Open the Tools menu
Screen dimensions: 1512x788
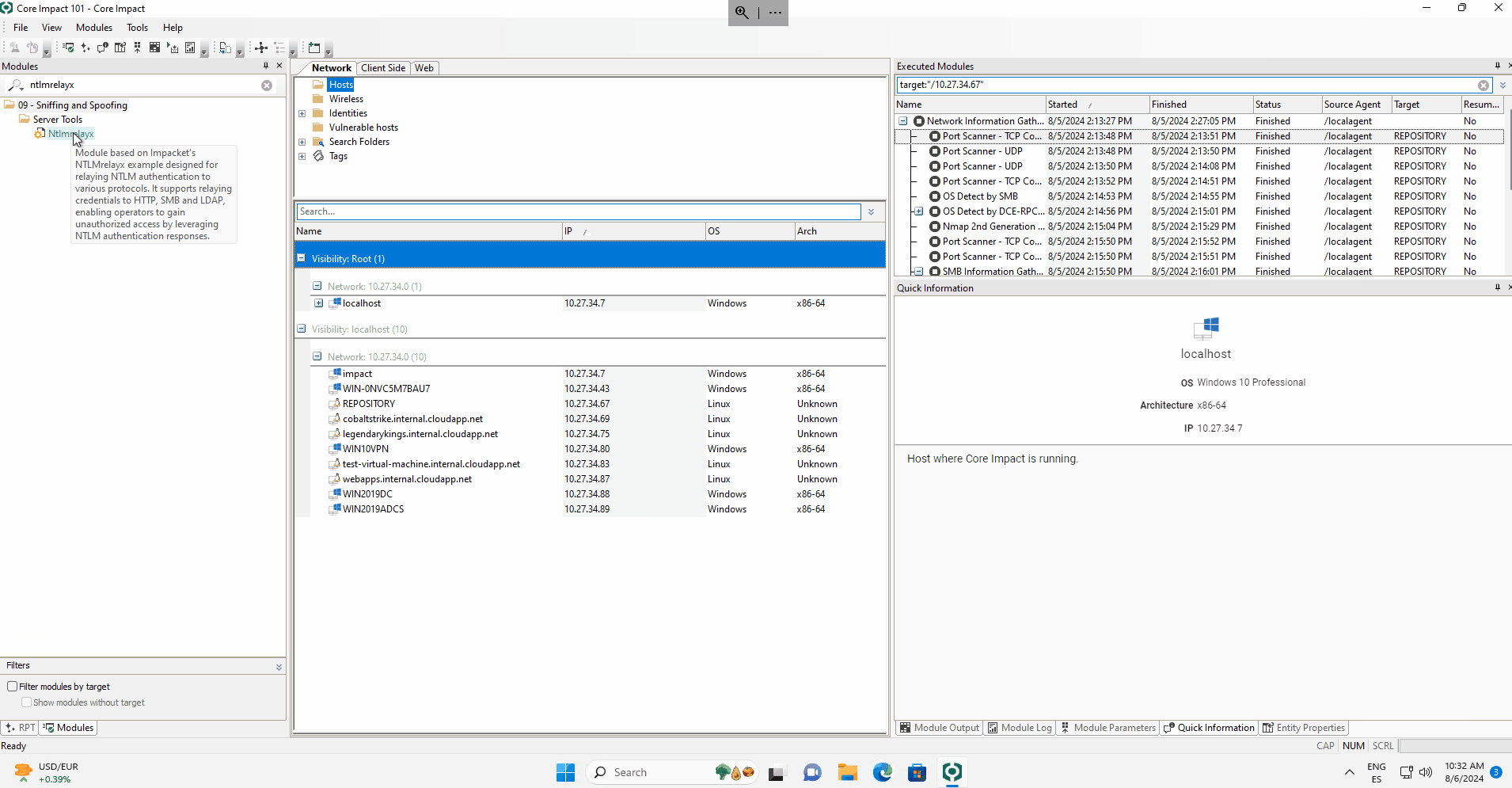tap(138, 28)
